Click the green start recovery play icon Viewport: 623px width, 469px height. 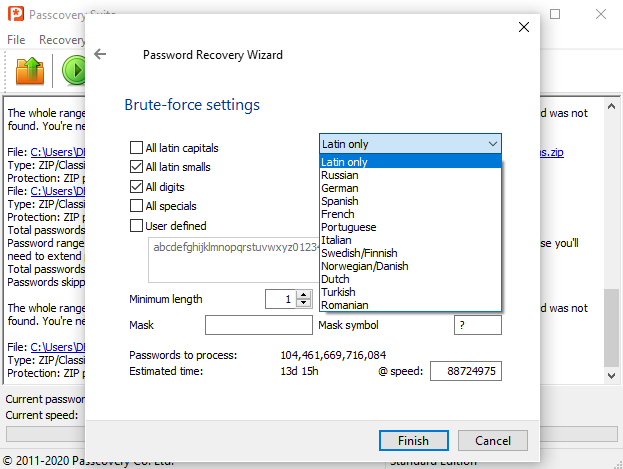(74, 70)
